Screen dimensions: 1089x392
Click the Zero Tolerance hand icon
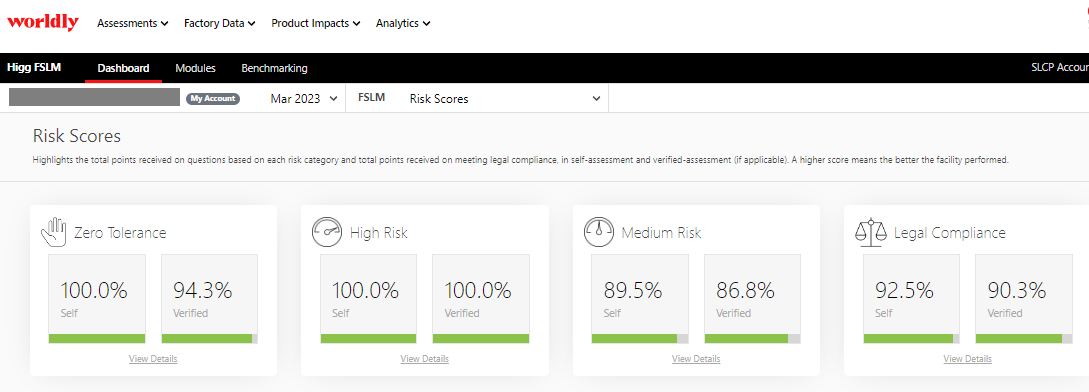(x=53, y=232)
